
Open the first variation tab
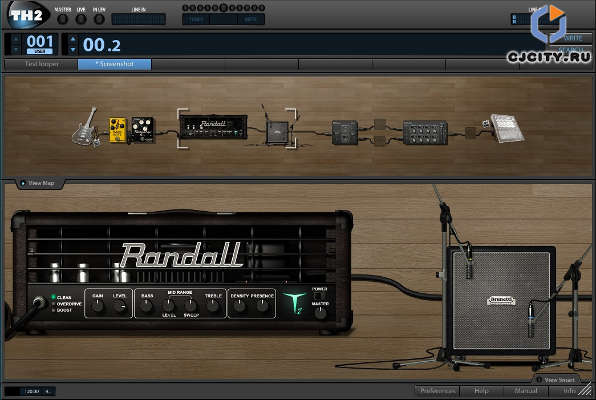[x=41, y=64]
